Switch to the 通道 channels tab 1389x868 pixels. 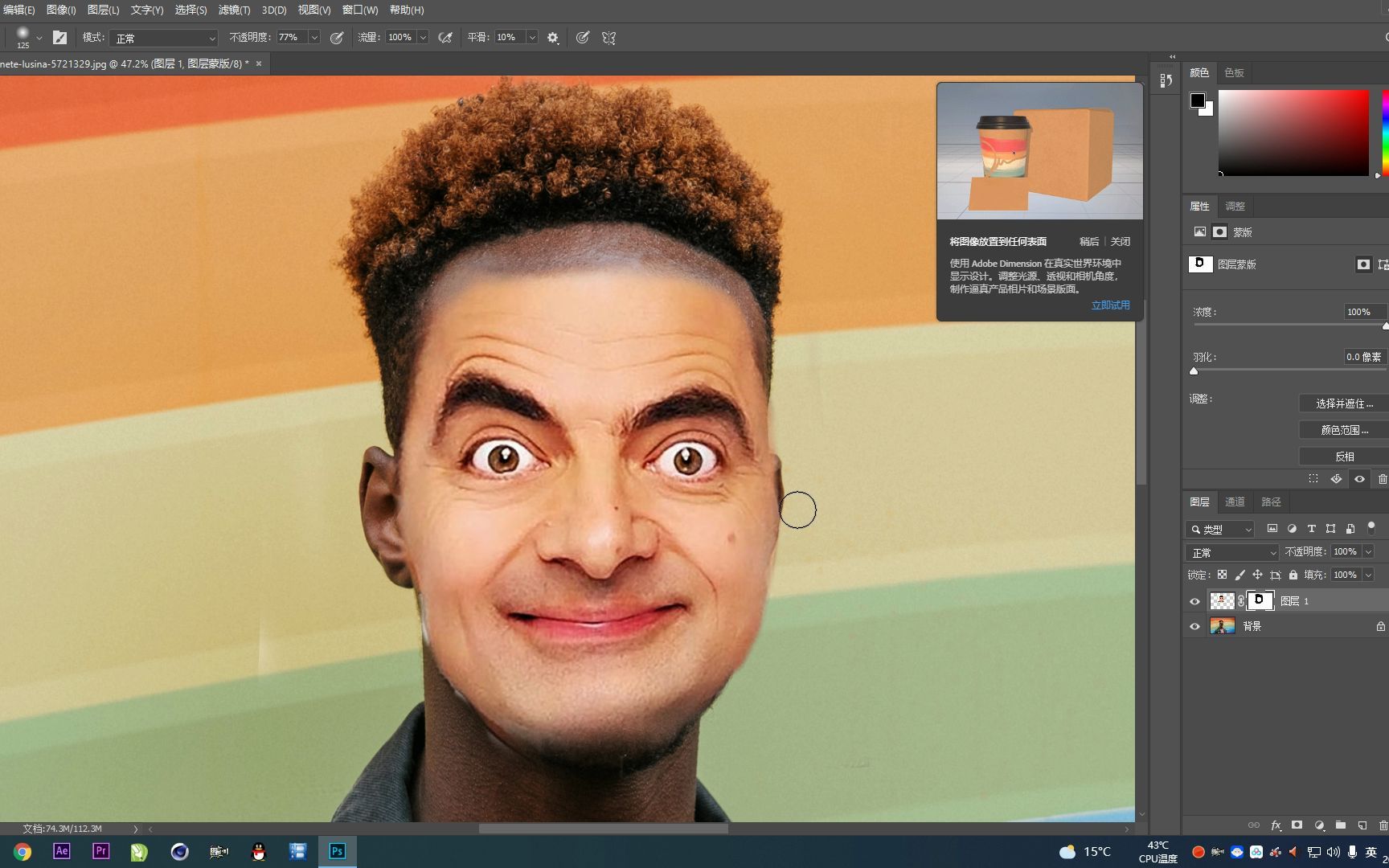pos(1235,502)
